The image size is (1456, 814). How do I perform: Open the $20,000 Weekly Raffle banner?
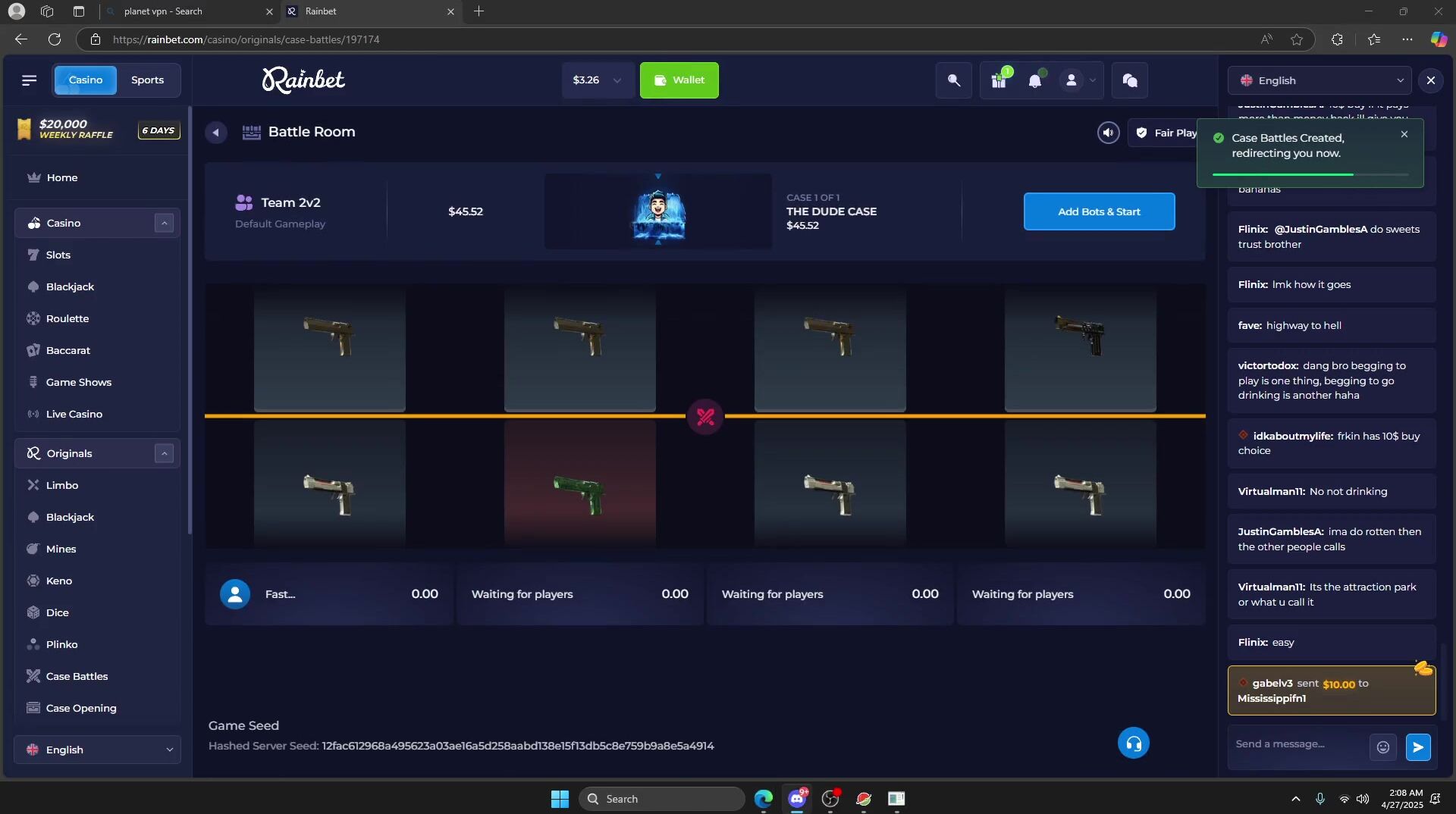point(97,130)
